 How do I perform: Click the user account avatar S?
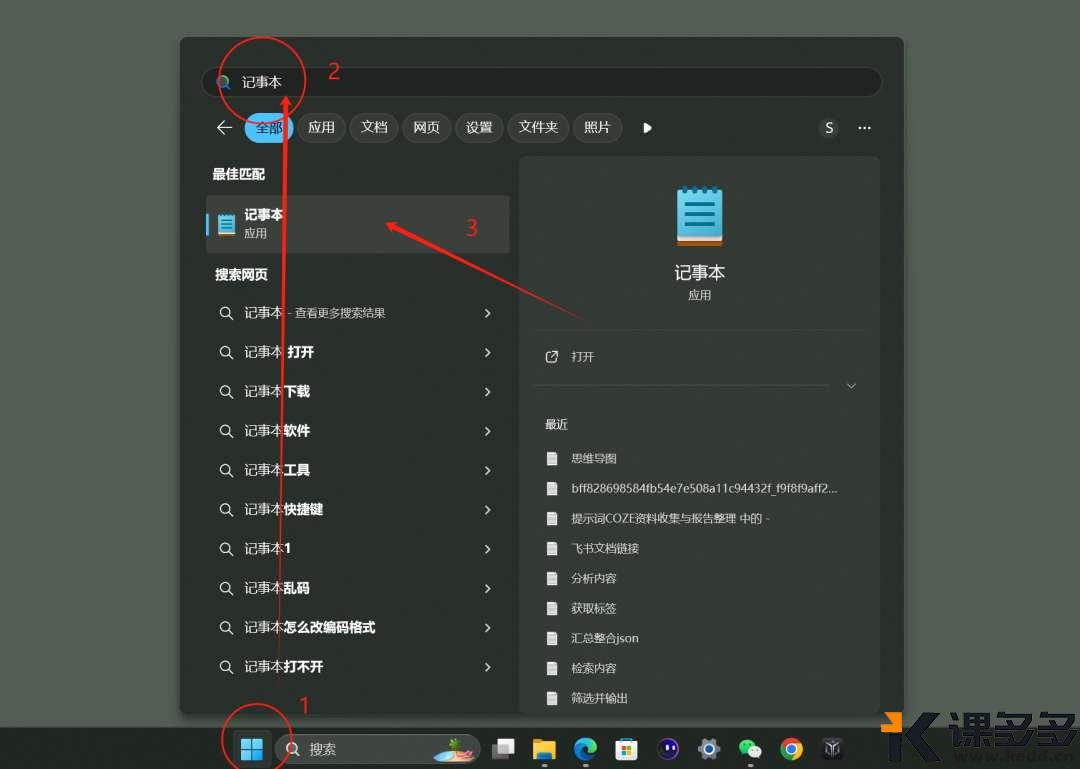(x=829, y=128)
